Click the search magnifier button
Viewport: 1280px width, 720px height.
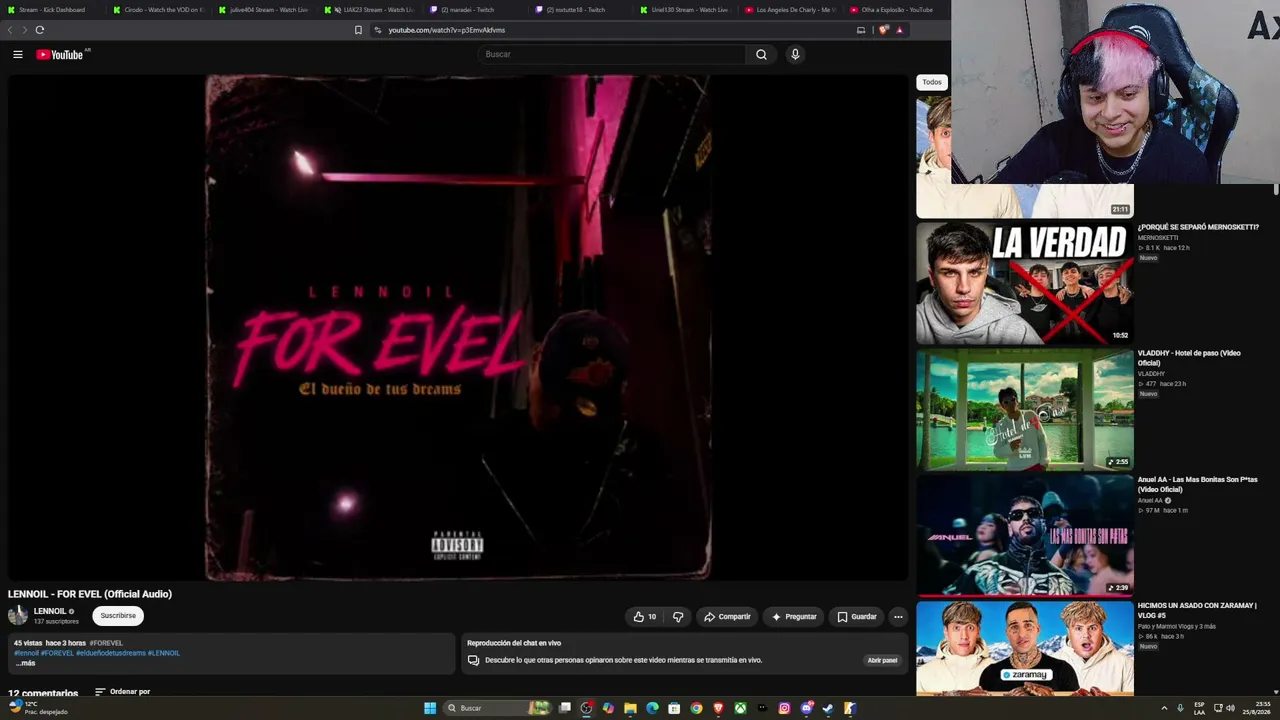(761, 54)
